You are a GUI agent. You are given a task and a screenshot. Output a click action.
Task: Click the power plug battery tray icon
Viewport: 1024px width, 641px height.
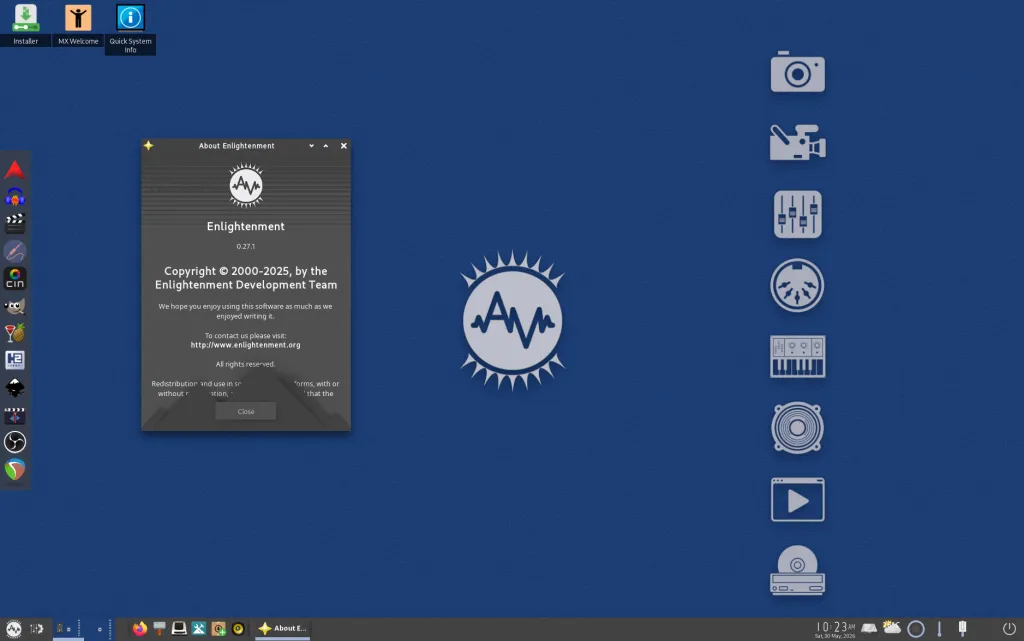click(962, 629)
